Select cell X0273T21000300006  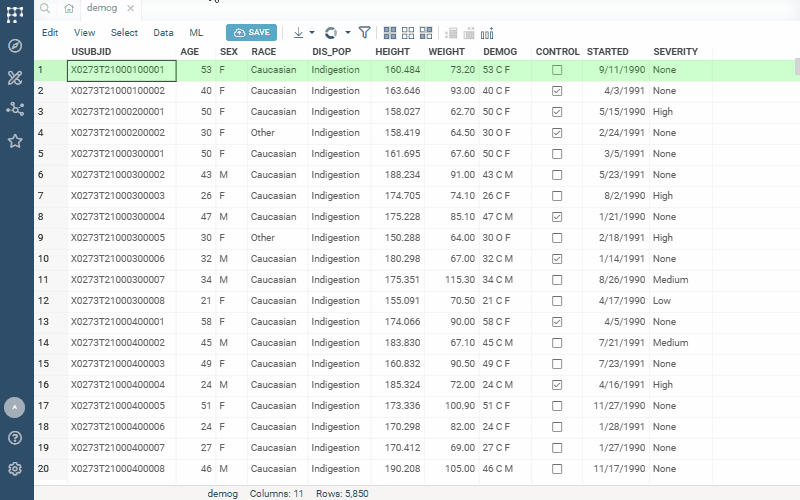click(122, 259)
